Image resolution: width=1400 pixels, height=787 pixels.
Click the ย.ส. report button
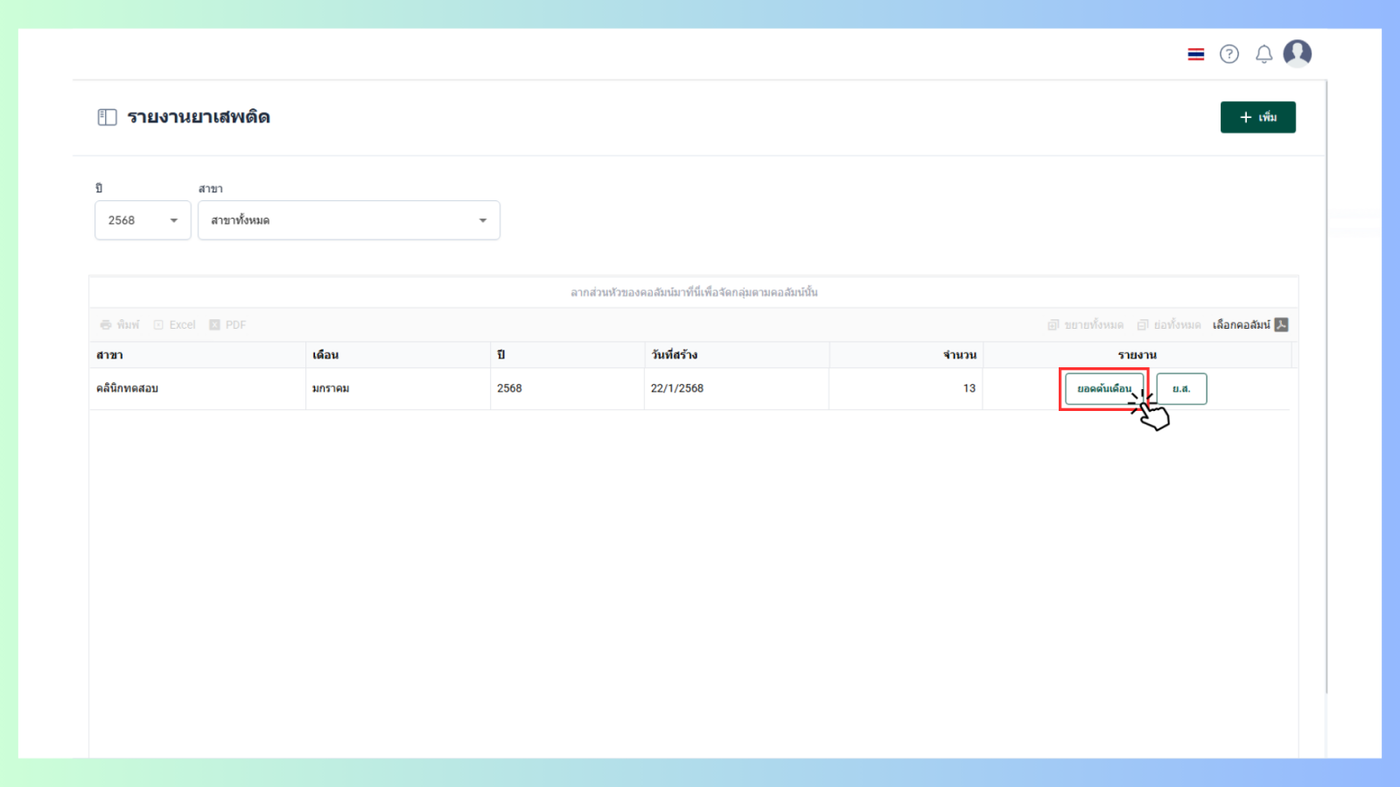(1181, 388)
